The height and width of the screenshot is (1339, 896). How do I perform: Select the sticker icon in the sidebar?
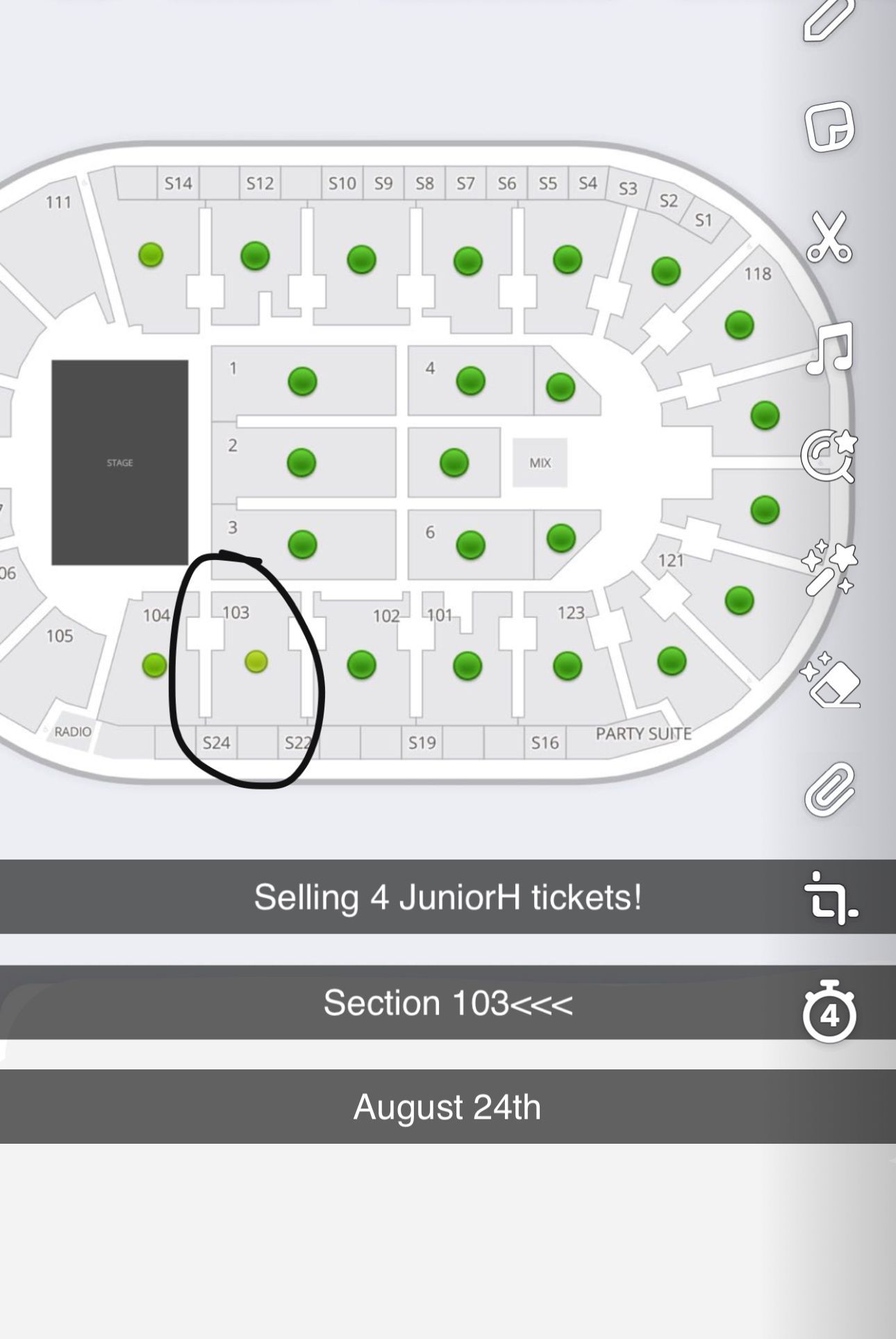click(x=829, y=126)
